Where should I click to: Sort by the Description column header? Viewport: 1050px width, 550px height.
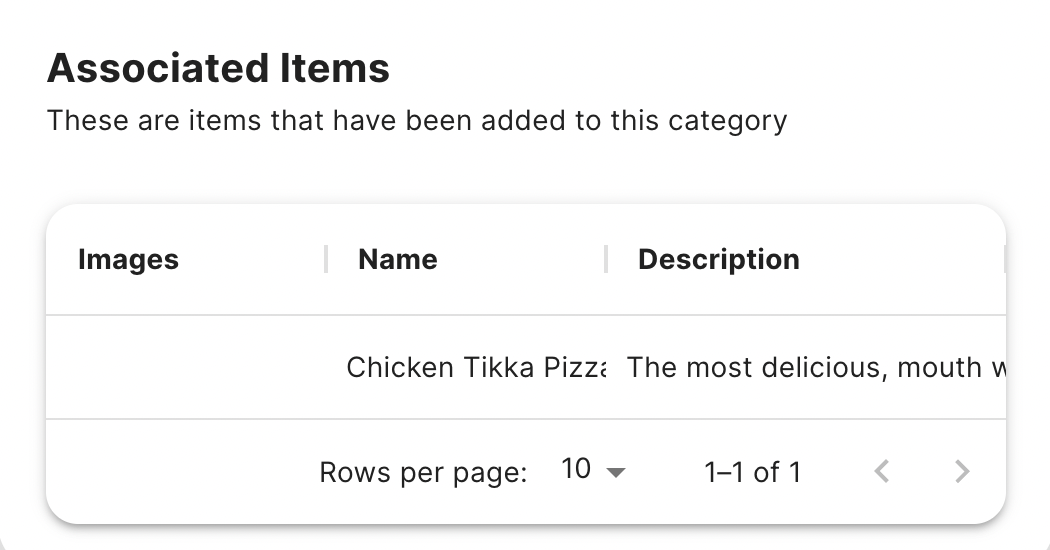pyautogui.click(x=718, y=260)
